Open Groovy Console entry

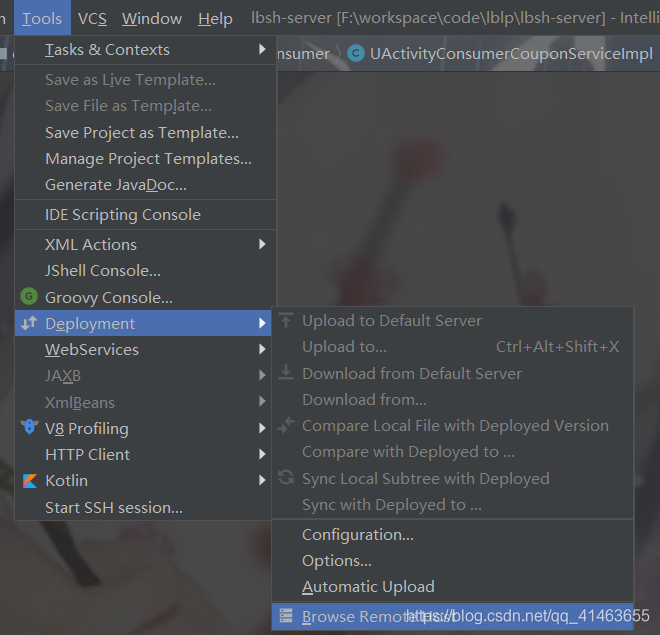[x=145, y=297]
